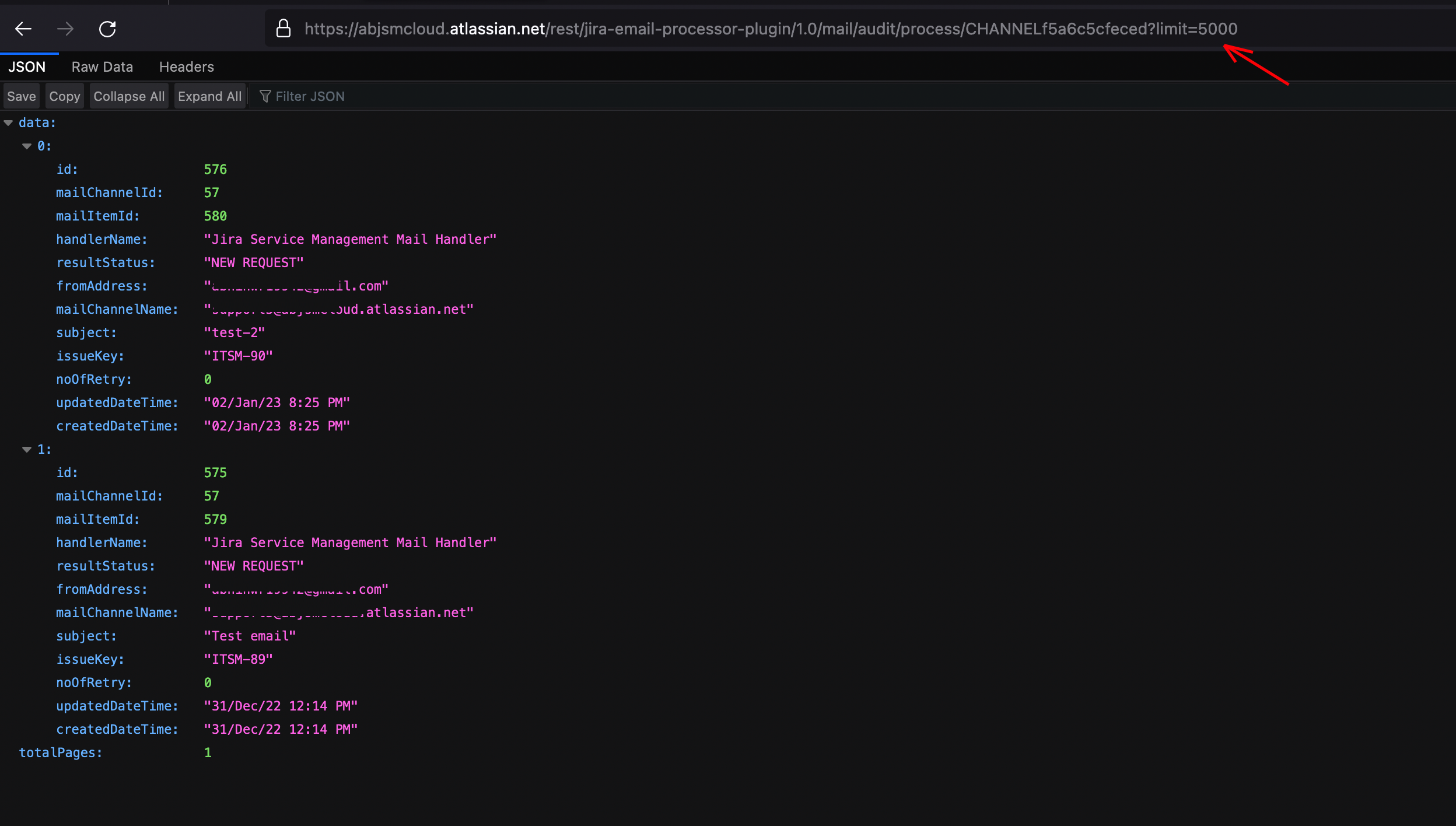
Task: Click the handlerName value in item 1
Action: (x=349, y=542)
